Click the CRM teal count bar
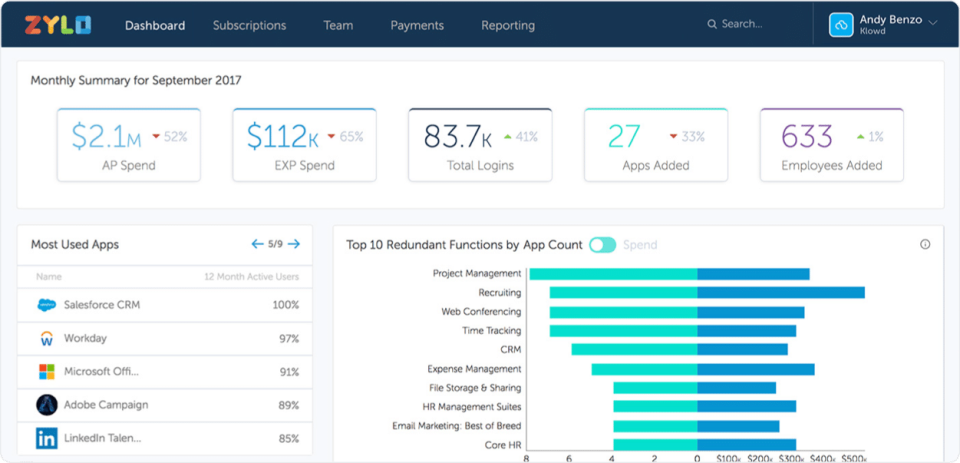Image resolution: width=960 pixels, height=463 pixels. (x=634, y=349)
